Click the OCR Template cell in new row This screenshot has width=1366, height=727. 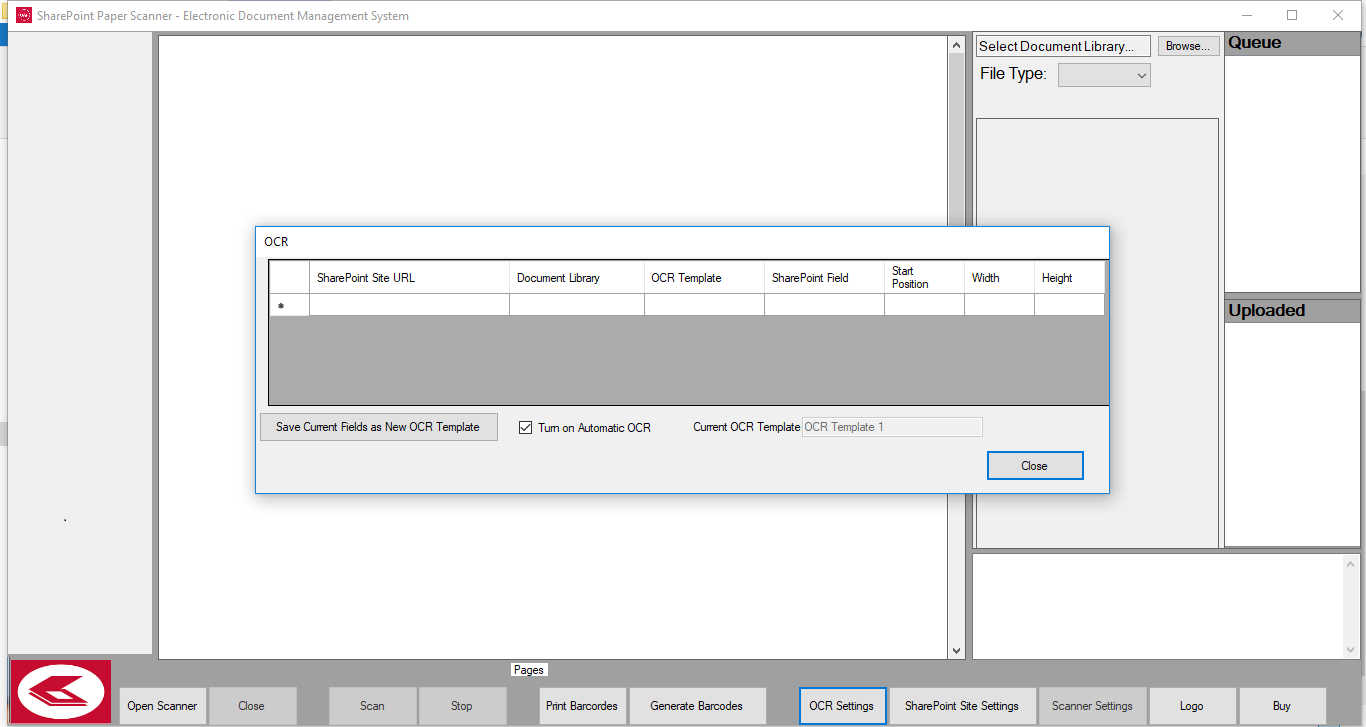pos(704,305)
